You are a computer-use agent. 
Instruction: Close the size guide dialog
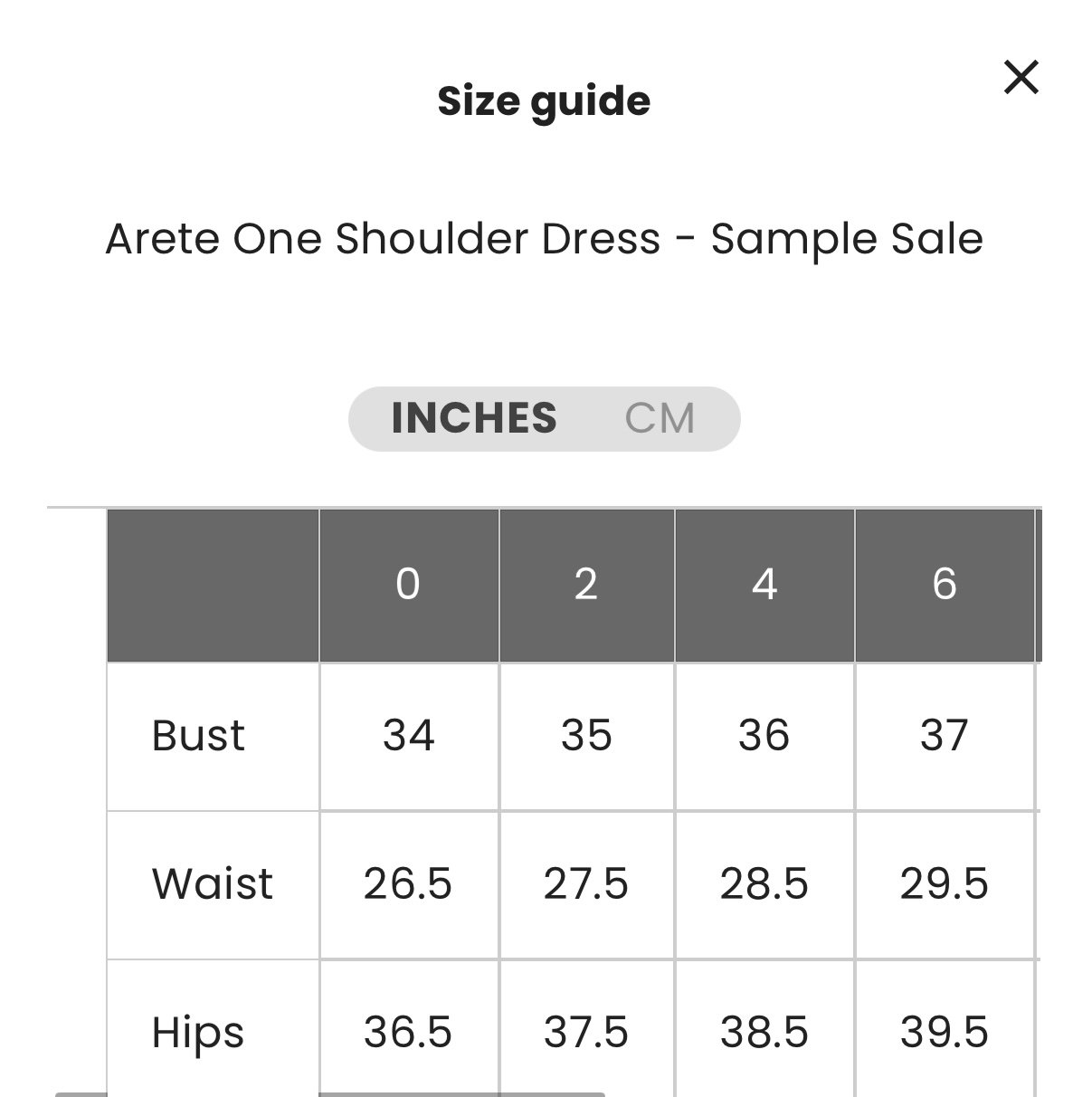point(1021,78)
